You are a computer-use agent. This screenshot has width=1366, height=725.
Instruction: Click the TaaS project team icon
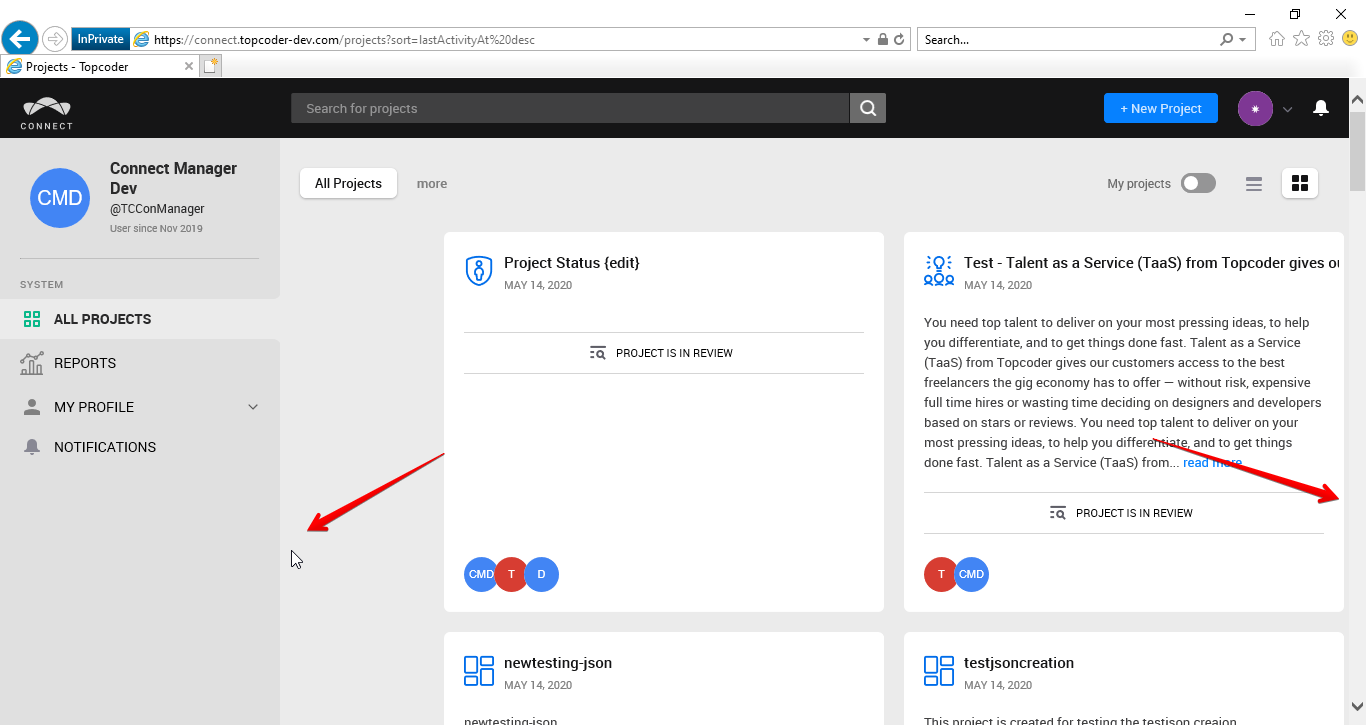click(939, 270)
